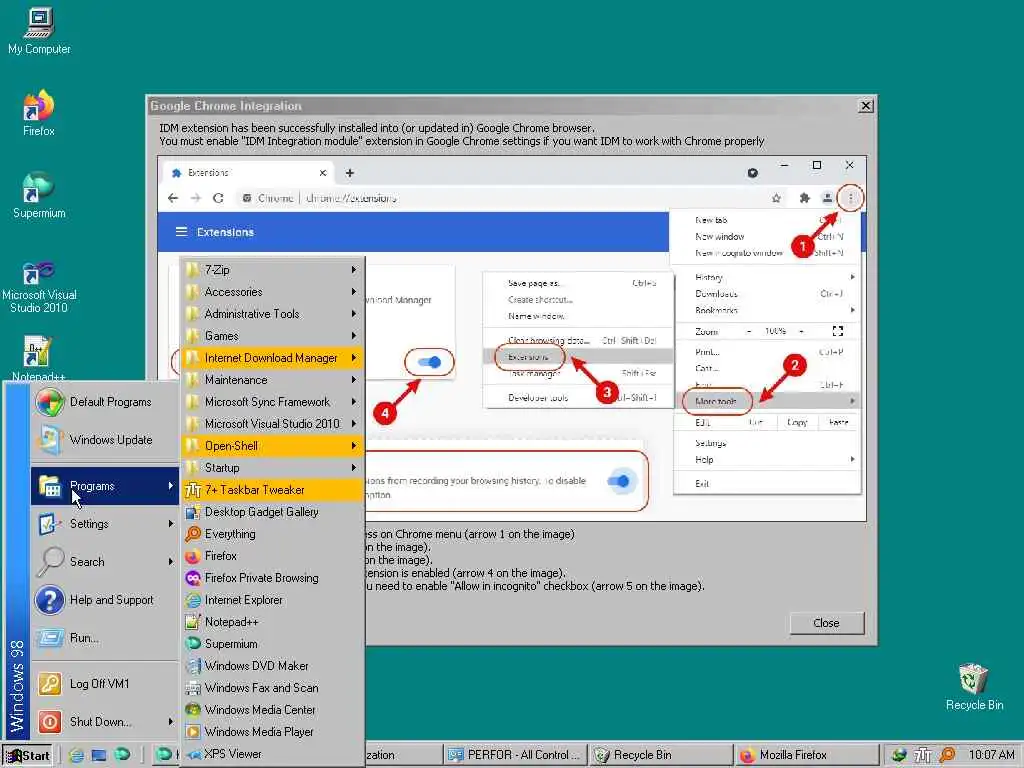
Task: Expand Settings submenu in Start menu
Action: pos(104,524)
